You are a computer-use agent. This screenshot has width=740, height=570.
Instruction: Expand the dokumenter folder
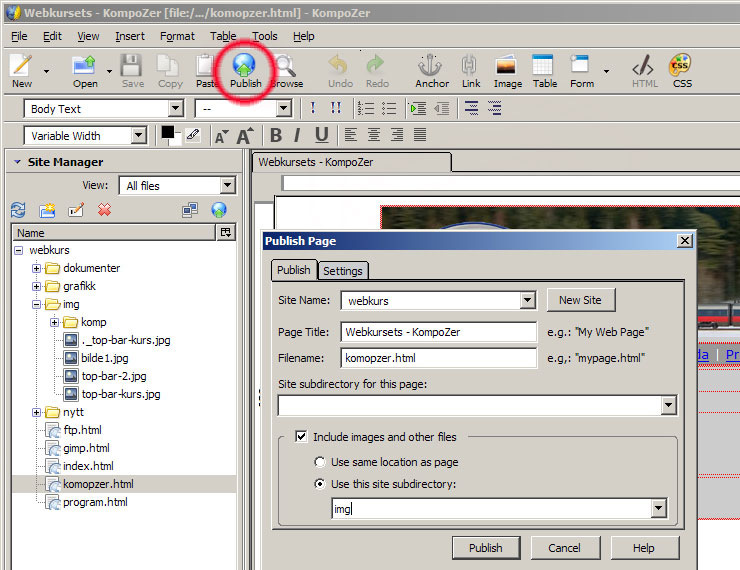pos(37,268)
